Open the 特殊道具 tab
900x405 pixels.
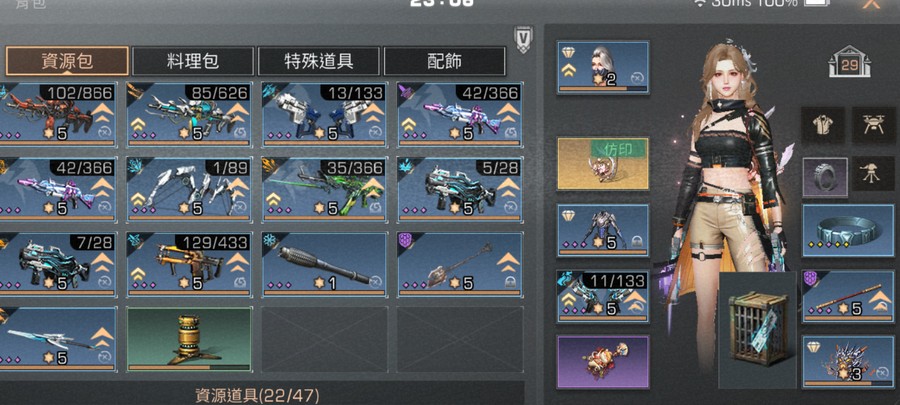click(319, 61)
